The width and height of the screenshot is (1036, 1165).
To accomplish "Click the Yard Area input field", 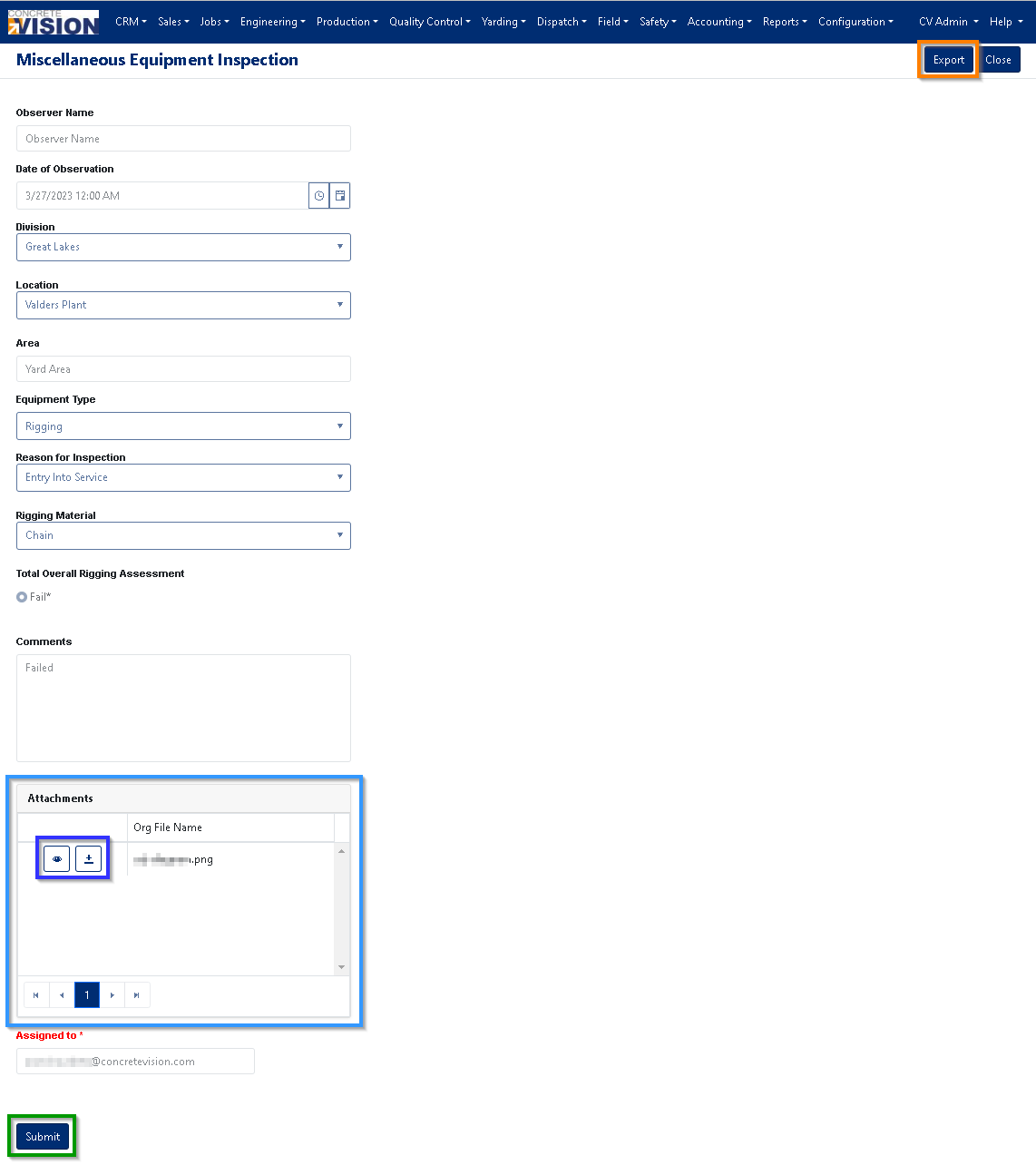I will (183, 369).
